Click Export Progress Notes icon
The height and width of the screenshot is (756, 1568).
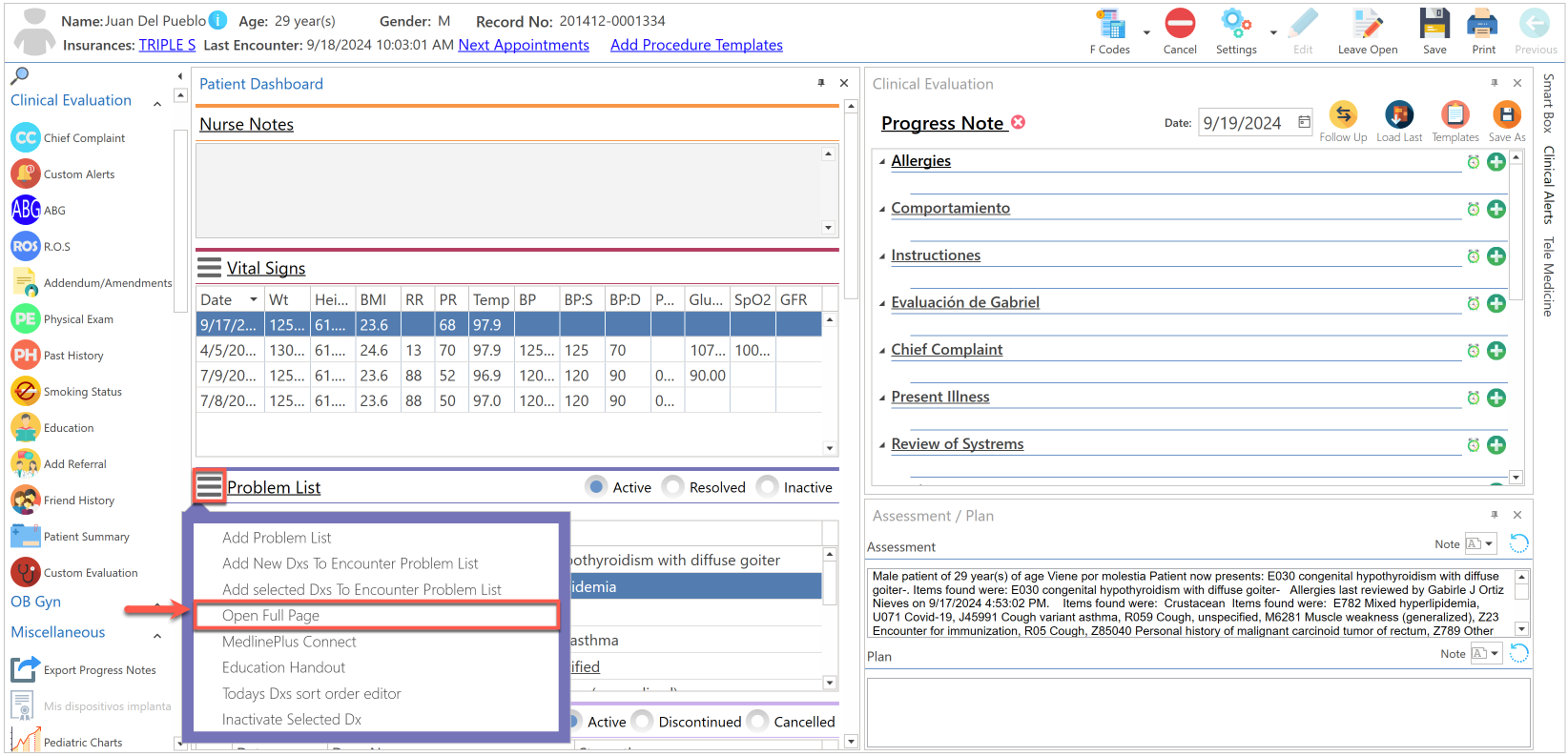click(x=26, y=669)
